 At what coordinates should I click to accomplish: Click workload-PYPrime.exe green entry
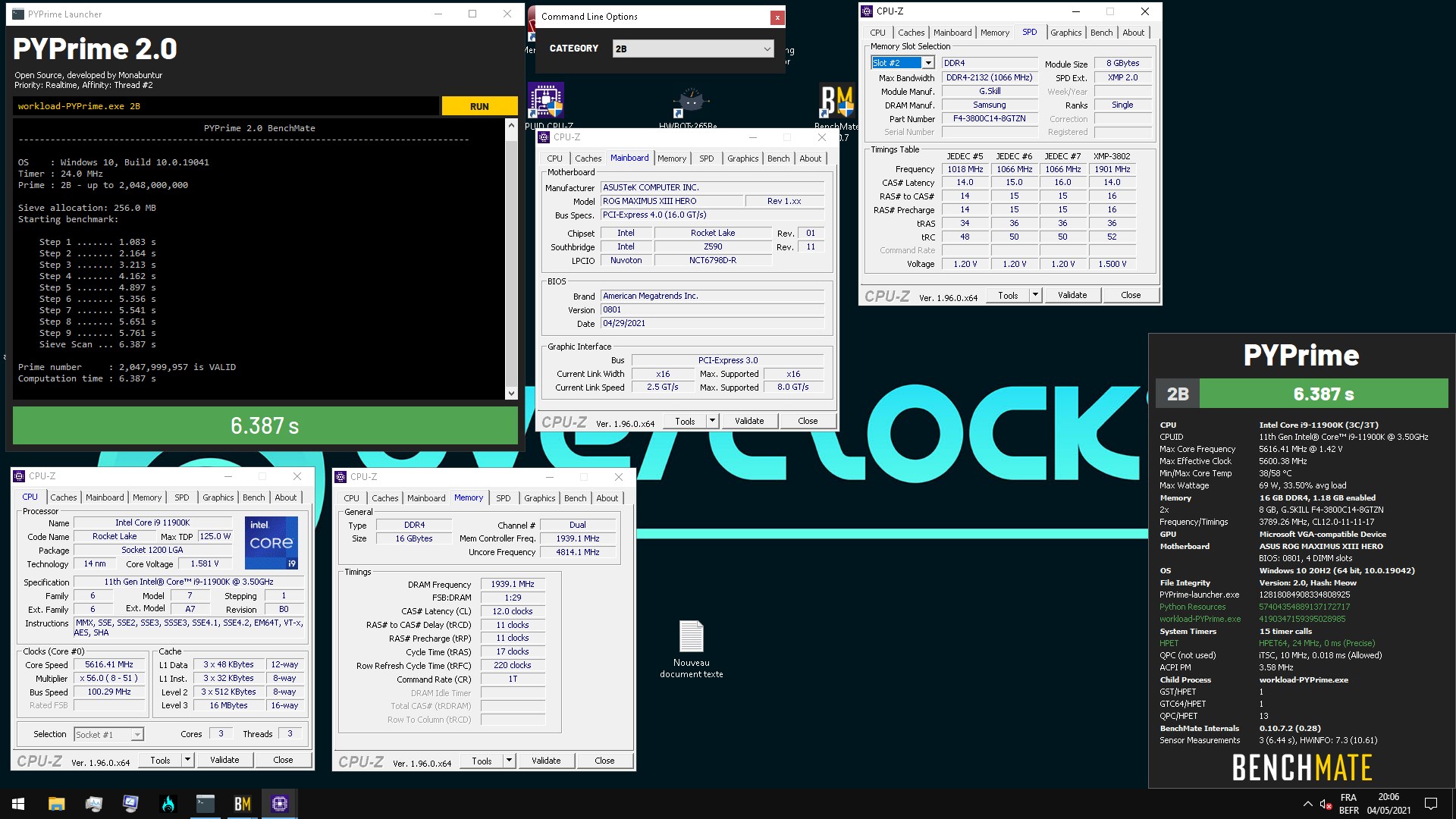tap(1200, 619)
